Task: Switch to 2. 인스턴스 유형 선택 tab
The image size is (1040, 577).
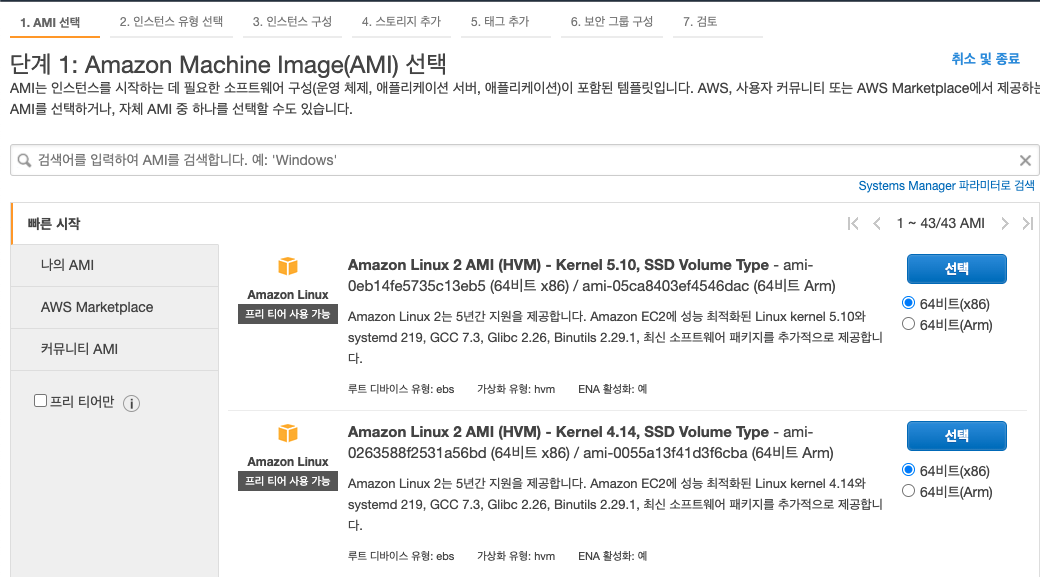Action: pos(171,22)
